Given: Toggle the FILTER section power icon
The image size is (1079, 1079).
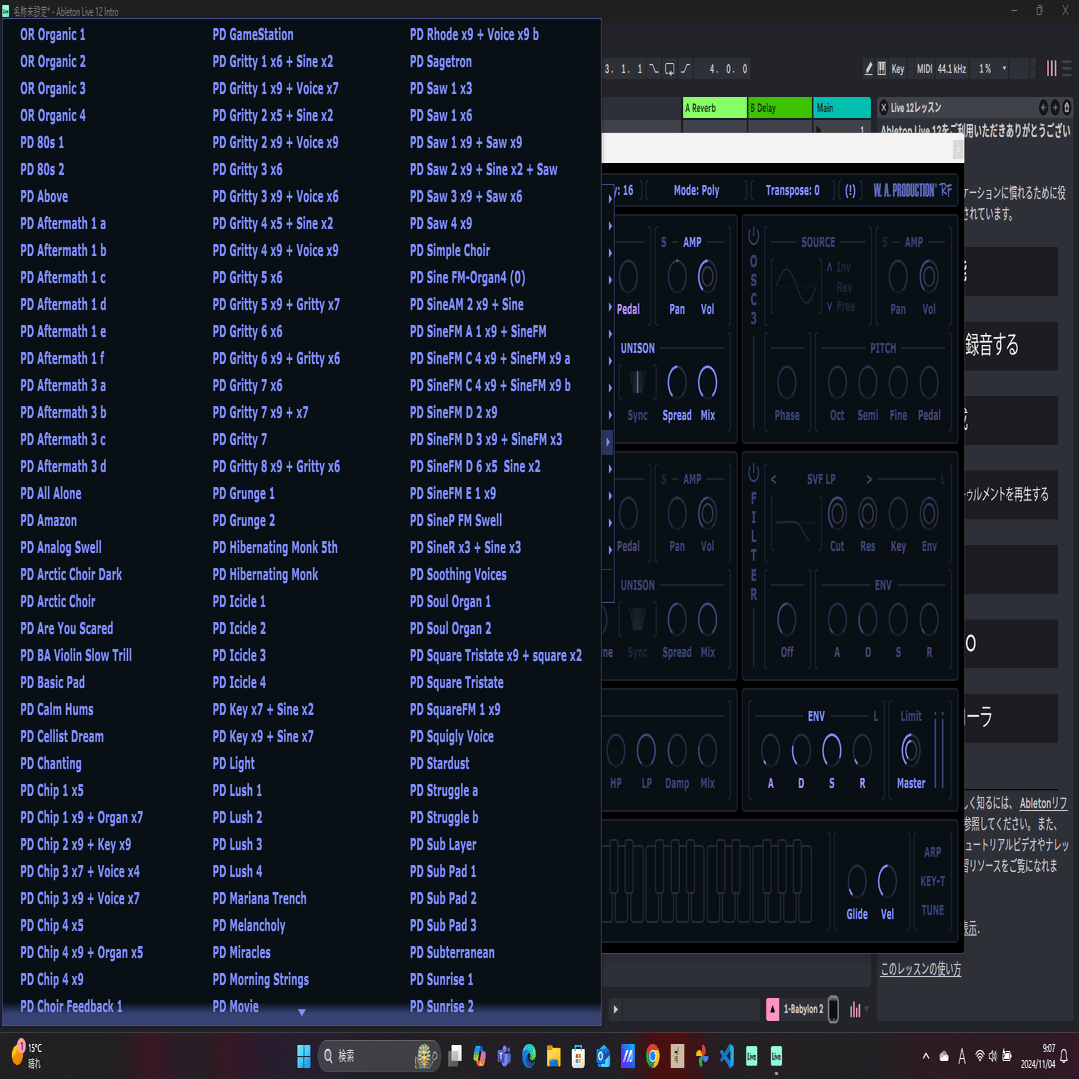Looking at the screenshot, I should click(754, 473).
